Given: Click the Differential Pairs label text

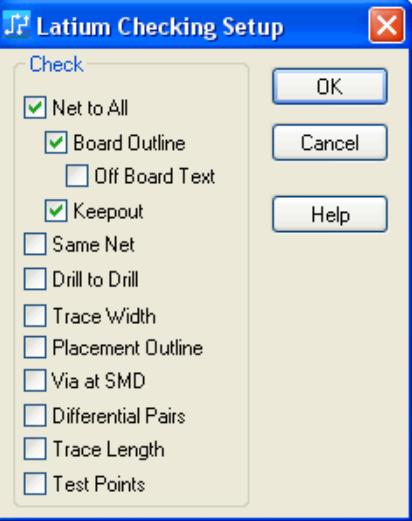Looking at the screenshot, I should point(119,416).
